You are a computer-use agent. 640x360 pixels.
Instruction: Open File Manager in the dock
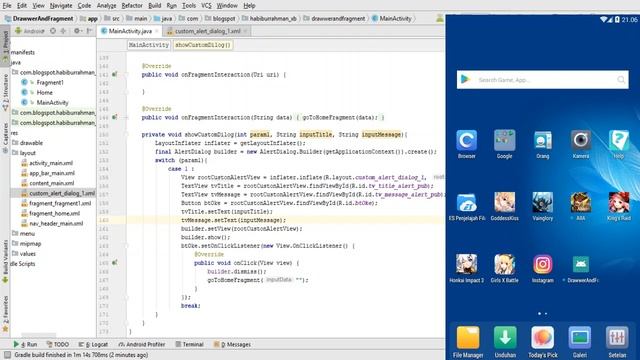(x=468, y=338)
